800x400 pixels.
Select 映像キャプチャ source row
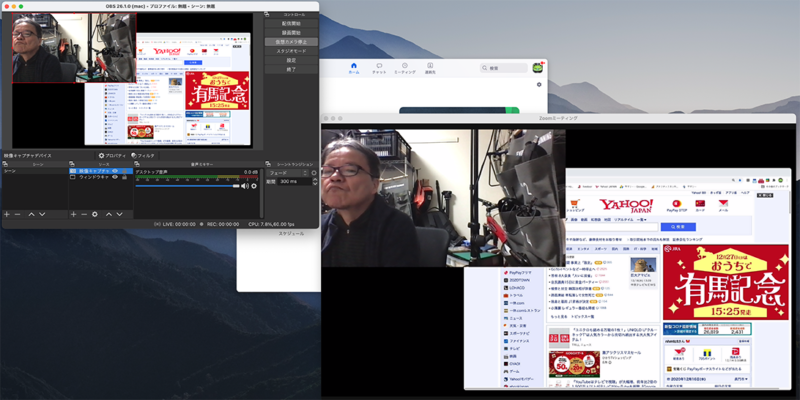101,171
